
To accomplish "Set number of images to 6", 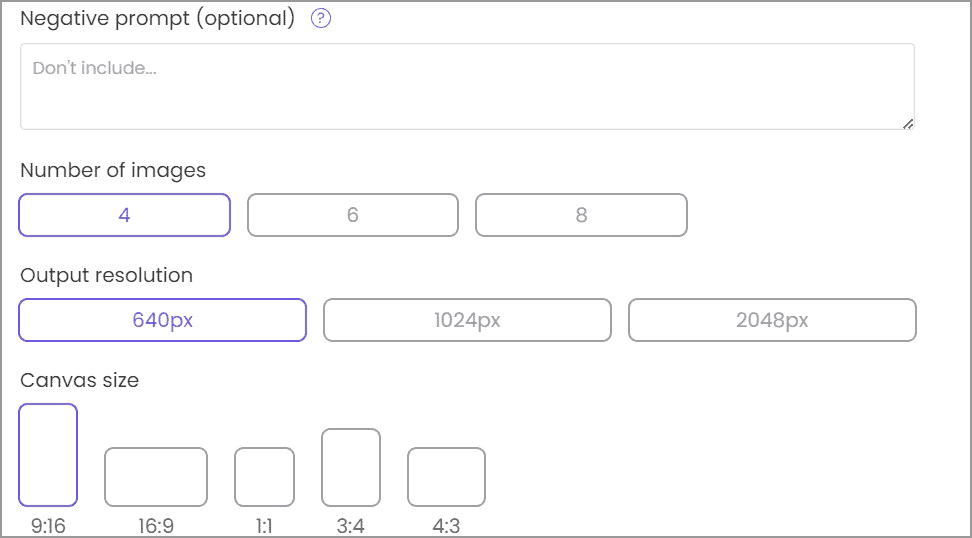I will pyautogui.click(x=353, y=215).
